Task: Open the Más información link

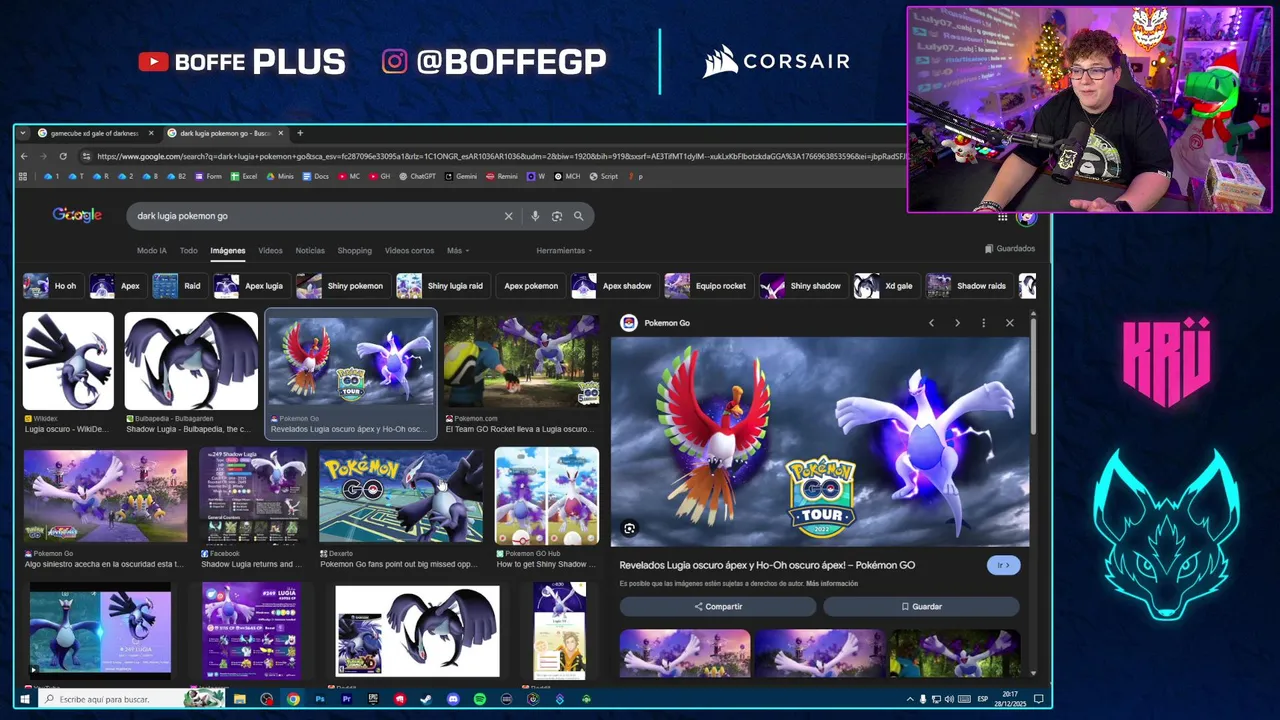Action: tap(832, 583)
